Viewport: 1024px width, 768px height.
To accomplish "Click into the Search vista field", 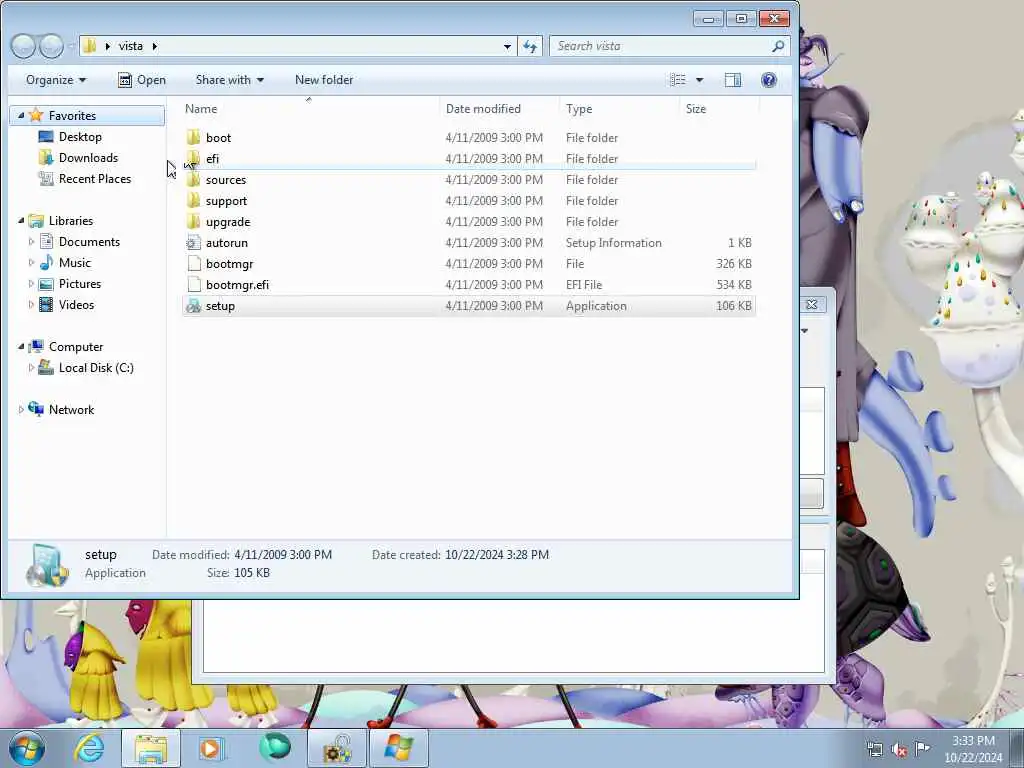I will (660, 46).
